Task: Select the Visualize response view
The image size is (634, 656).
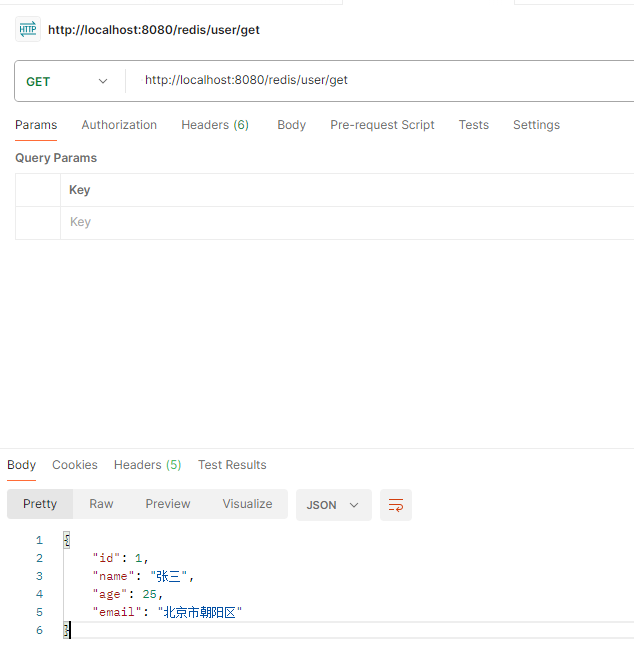Action: [x=247, y=504]
